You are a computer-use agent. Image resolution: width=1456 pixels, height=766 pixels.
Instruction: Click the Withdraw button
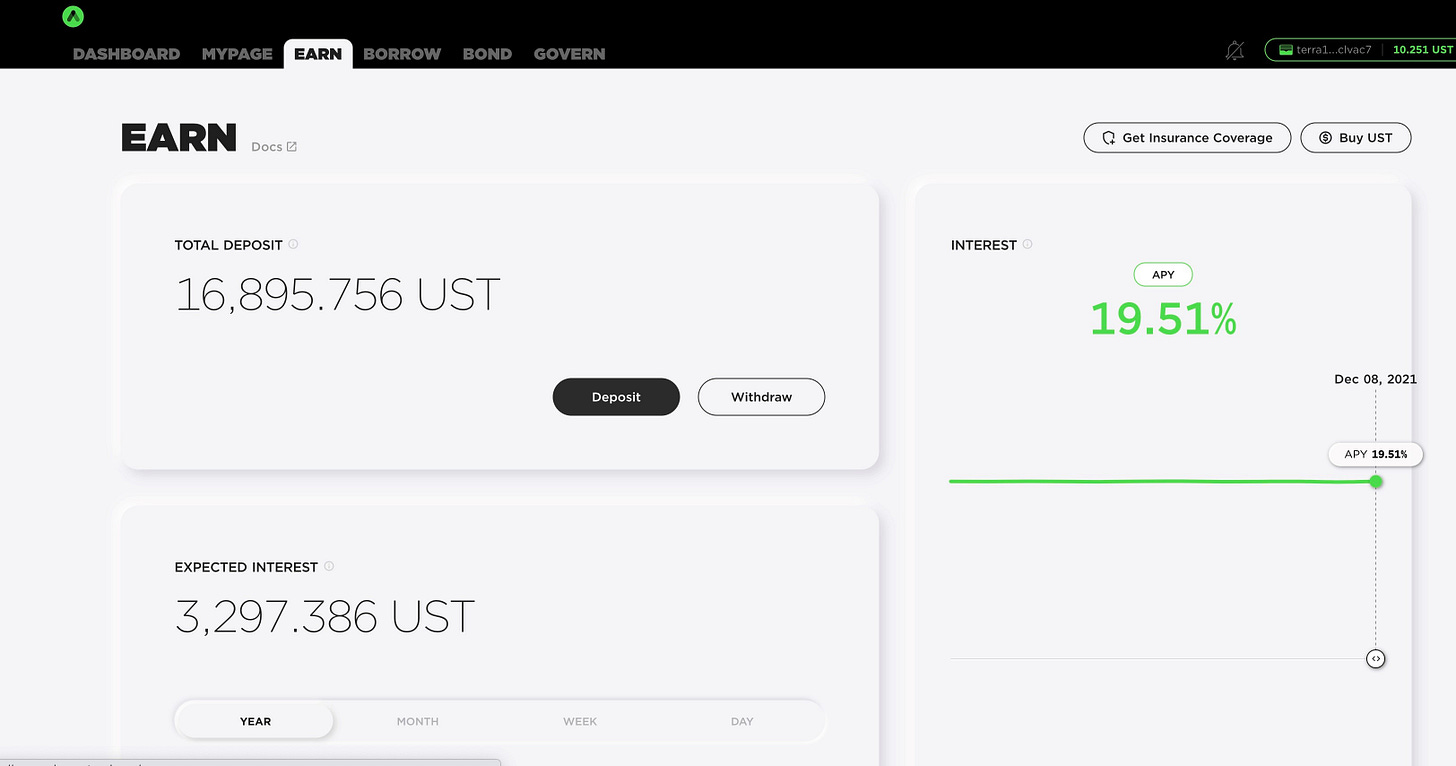pyautogui.click(x=761, y=397)
